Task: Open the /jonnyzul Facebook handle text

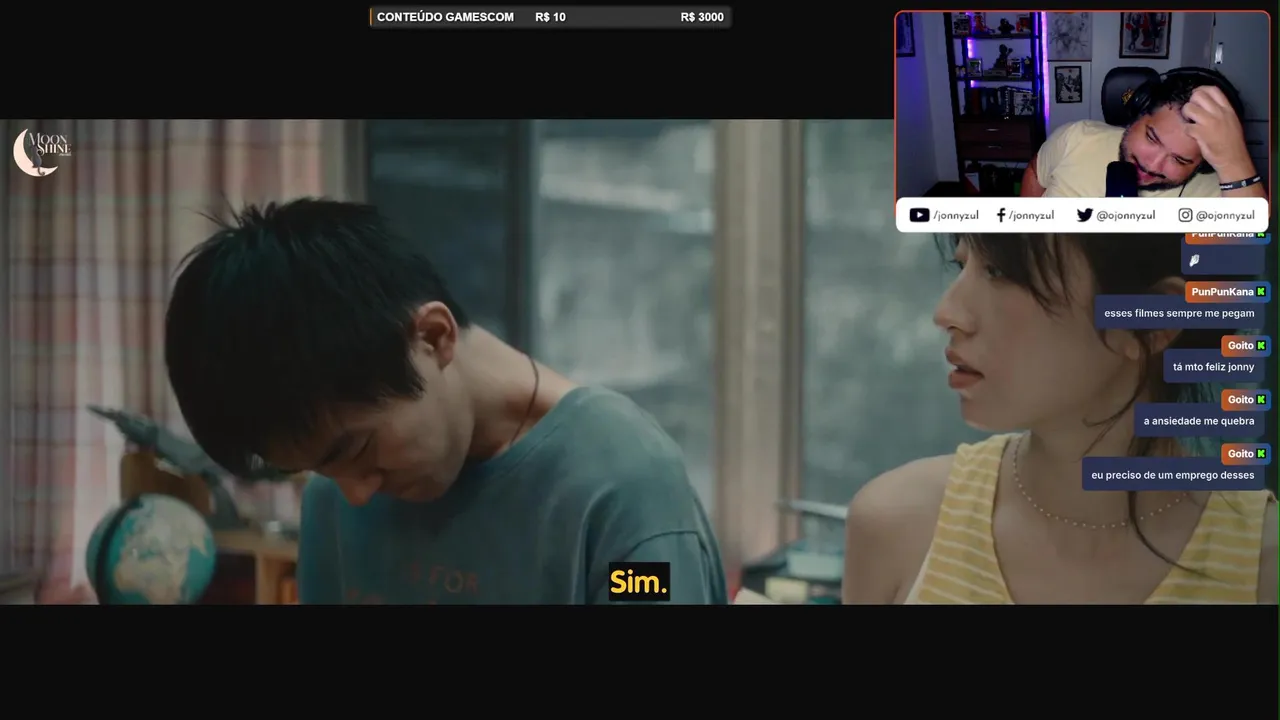Action: point(1031,215)
